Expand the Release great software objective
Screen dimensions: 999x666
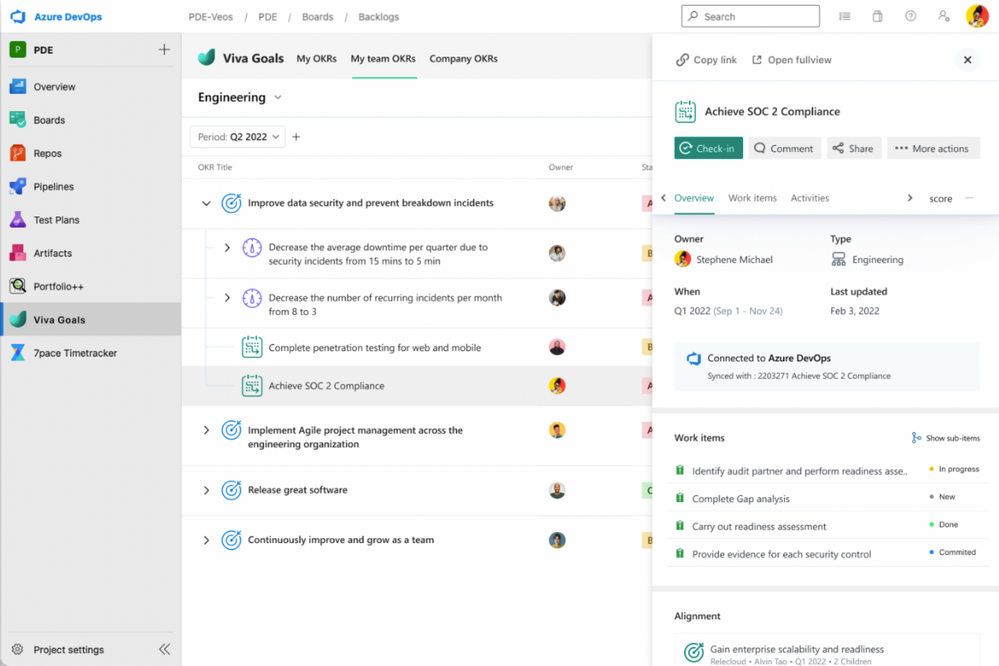click(x=205, y=490)
